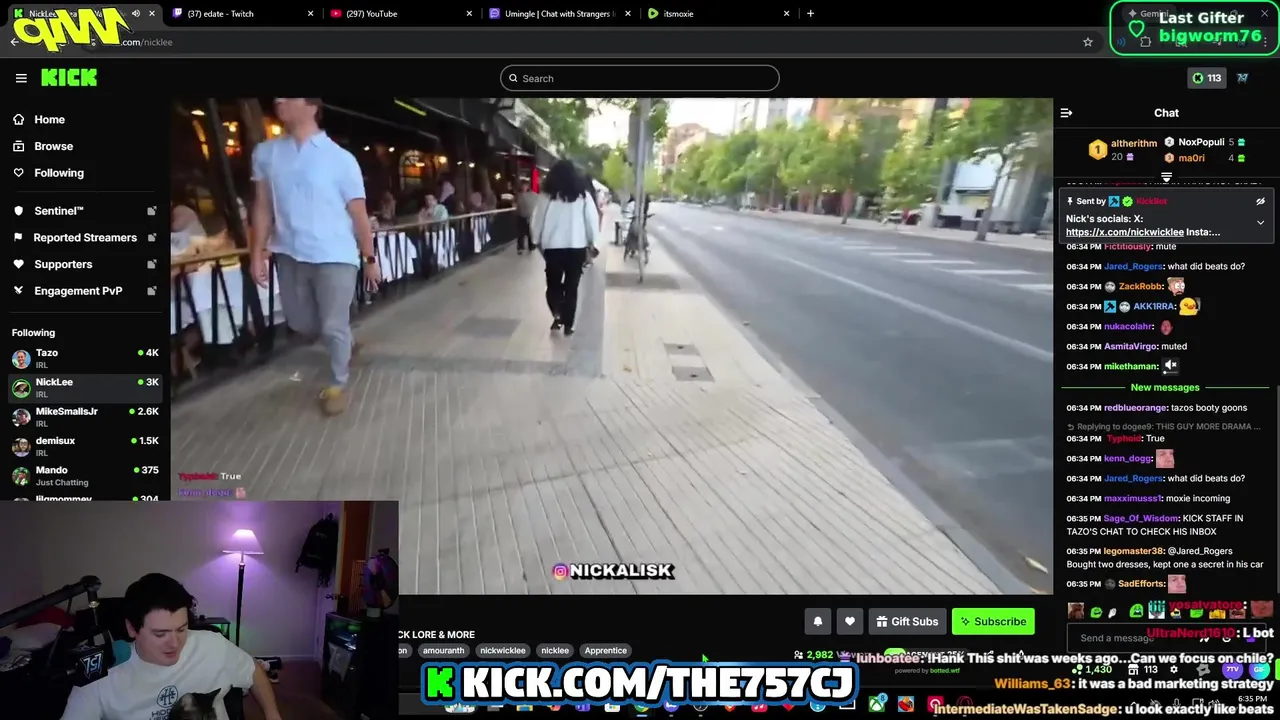
Task: Close the edate - Twitch tab
Action: (310, 13)
